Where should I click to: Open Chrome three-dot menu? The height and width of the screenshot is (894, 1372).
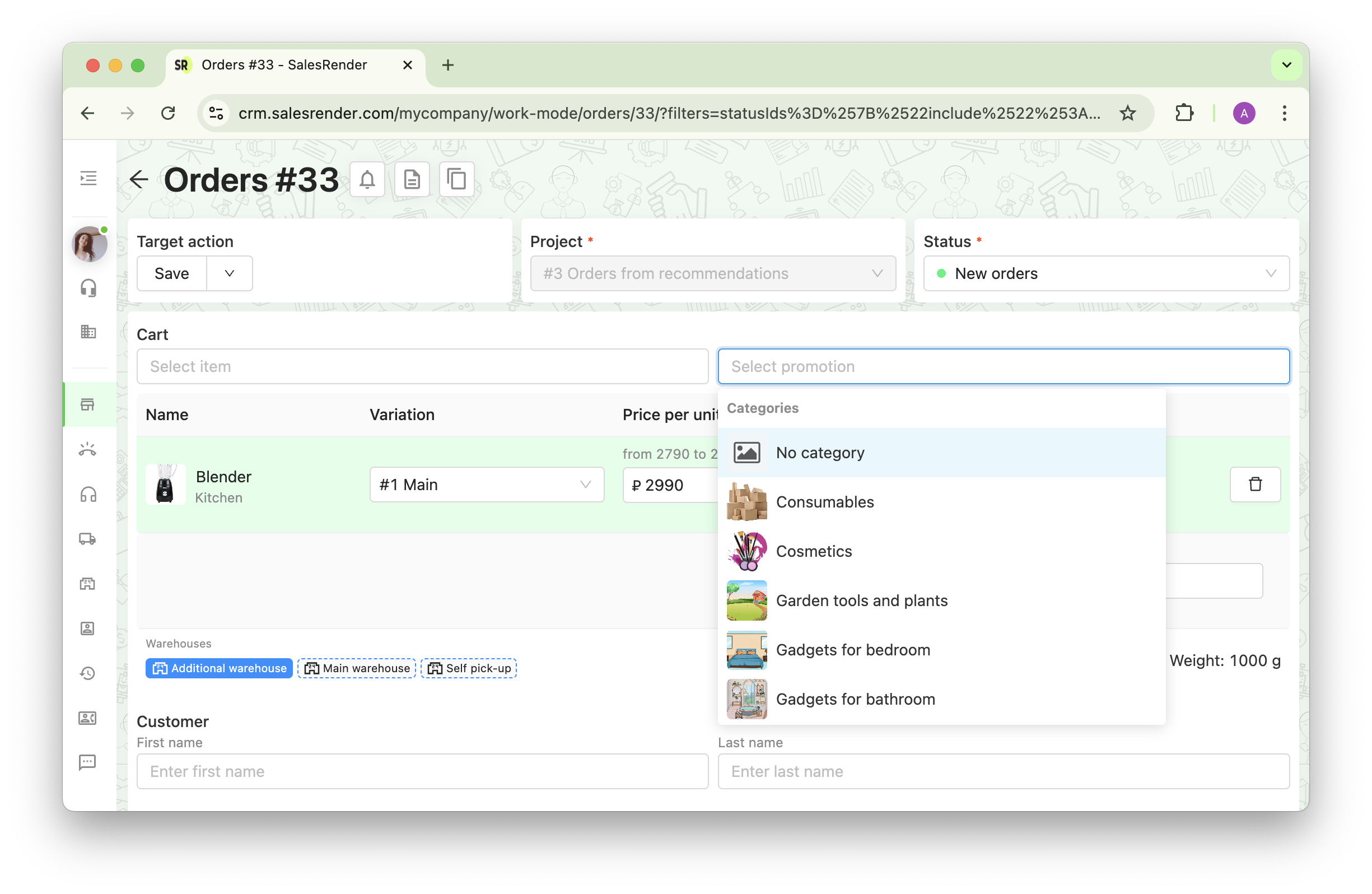tap(1284, 113)
